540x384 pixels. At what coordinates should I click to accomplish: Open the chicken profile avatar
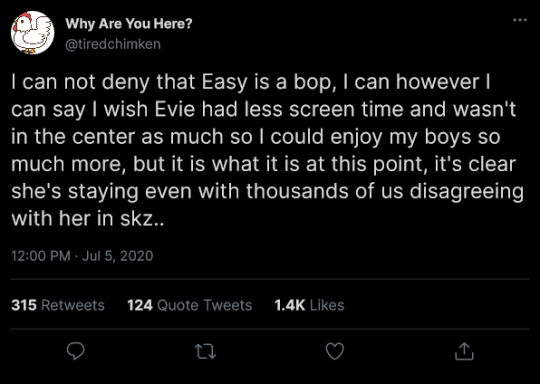pyautogui.click(x=32, y=33)
